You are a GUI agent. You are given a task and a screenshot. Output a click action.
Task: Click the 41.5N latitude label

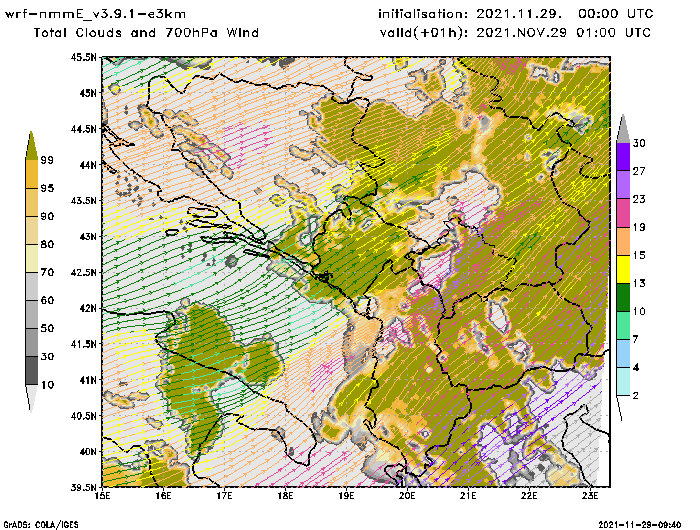click(x=83, y=344)
